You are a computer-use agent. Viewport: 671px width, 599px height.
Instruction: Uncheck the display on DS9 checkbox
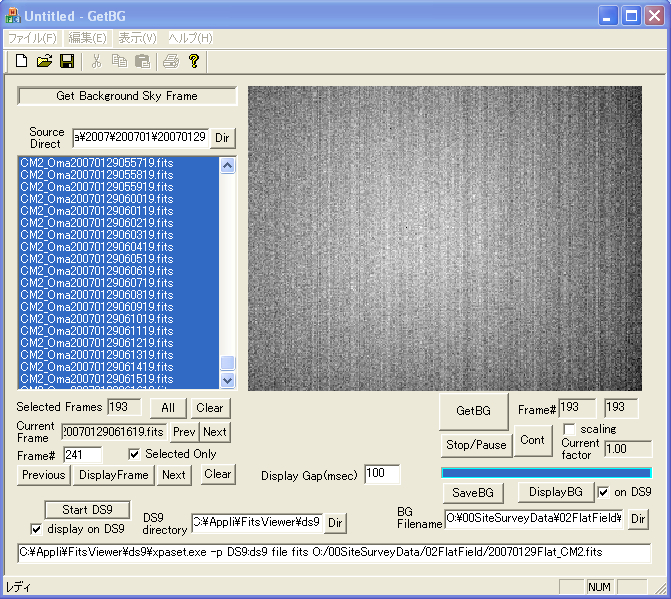(37, 528)
